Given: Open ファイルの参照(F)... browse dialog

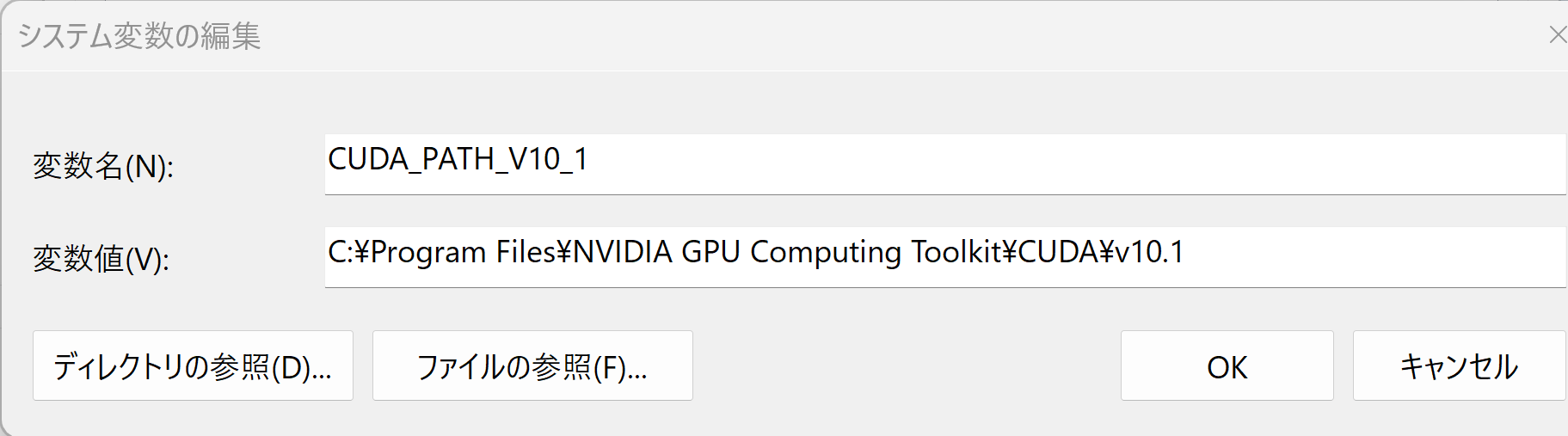Looking at the screenshot, I should pyautogui.click(x=532, y=365).
